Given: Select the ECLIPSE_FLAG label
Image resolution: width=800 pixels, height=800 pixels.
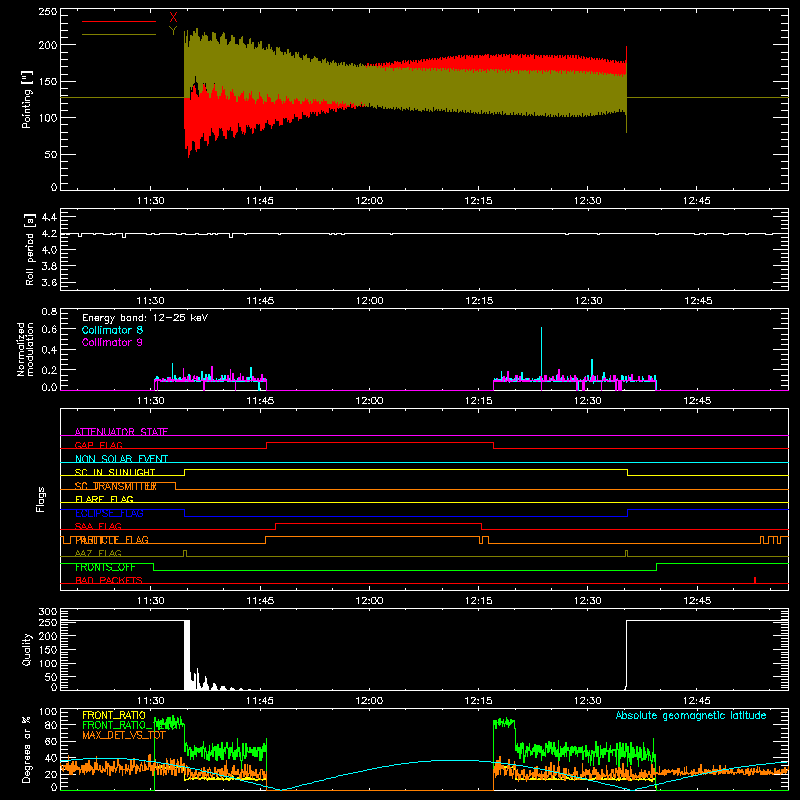Looking at the screenshot, I should tap(109, 513).
